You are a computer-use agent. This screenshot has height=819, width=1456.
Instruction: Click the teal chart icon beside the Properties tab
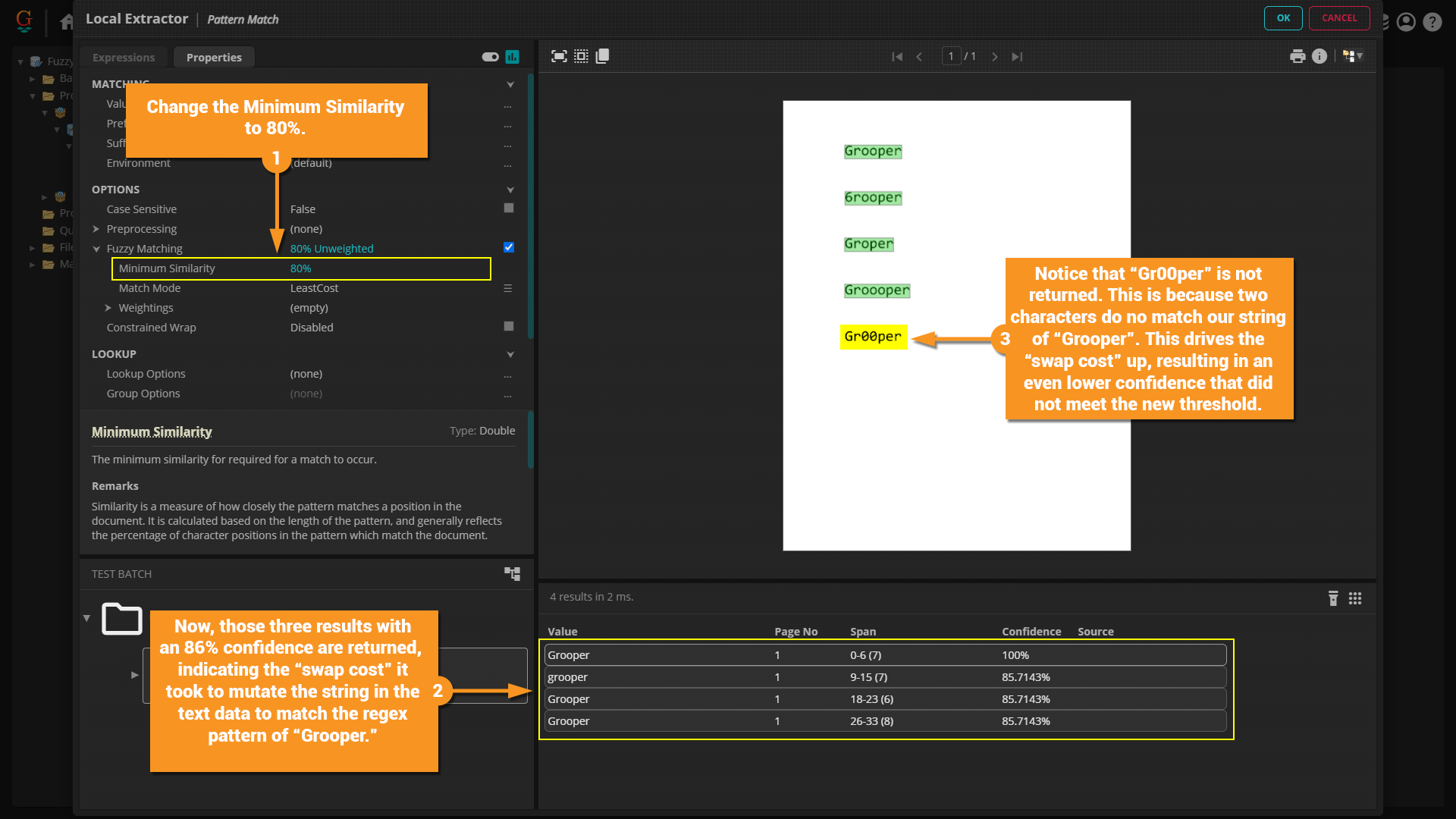tap(513, 57)
